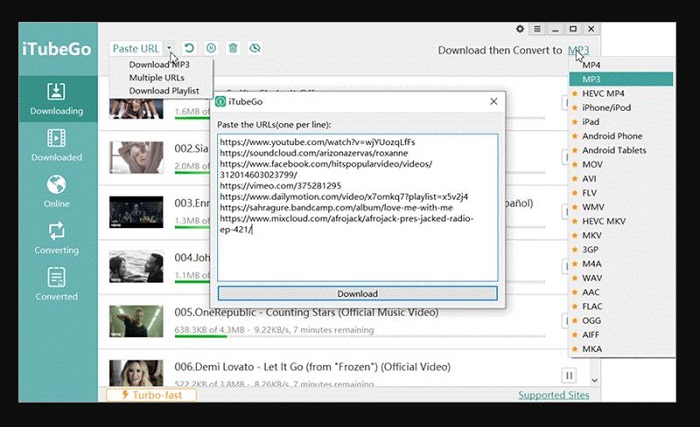The image size is (700, 427).
Task: Choose Multiple URLs from dropdown menu
Action: click(157, 78)
